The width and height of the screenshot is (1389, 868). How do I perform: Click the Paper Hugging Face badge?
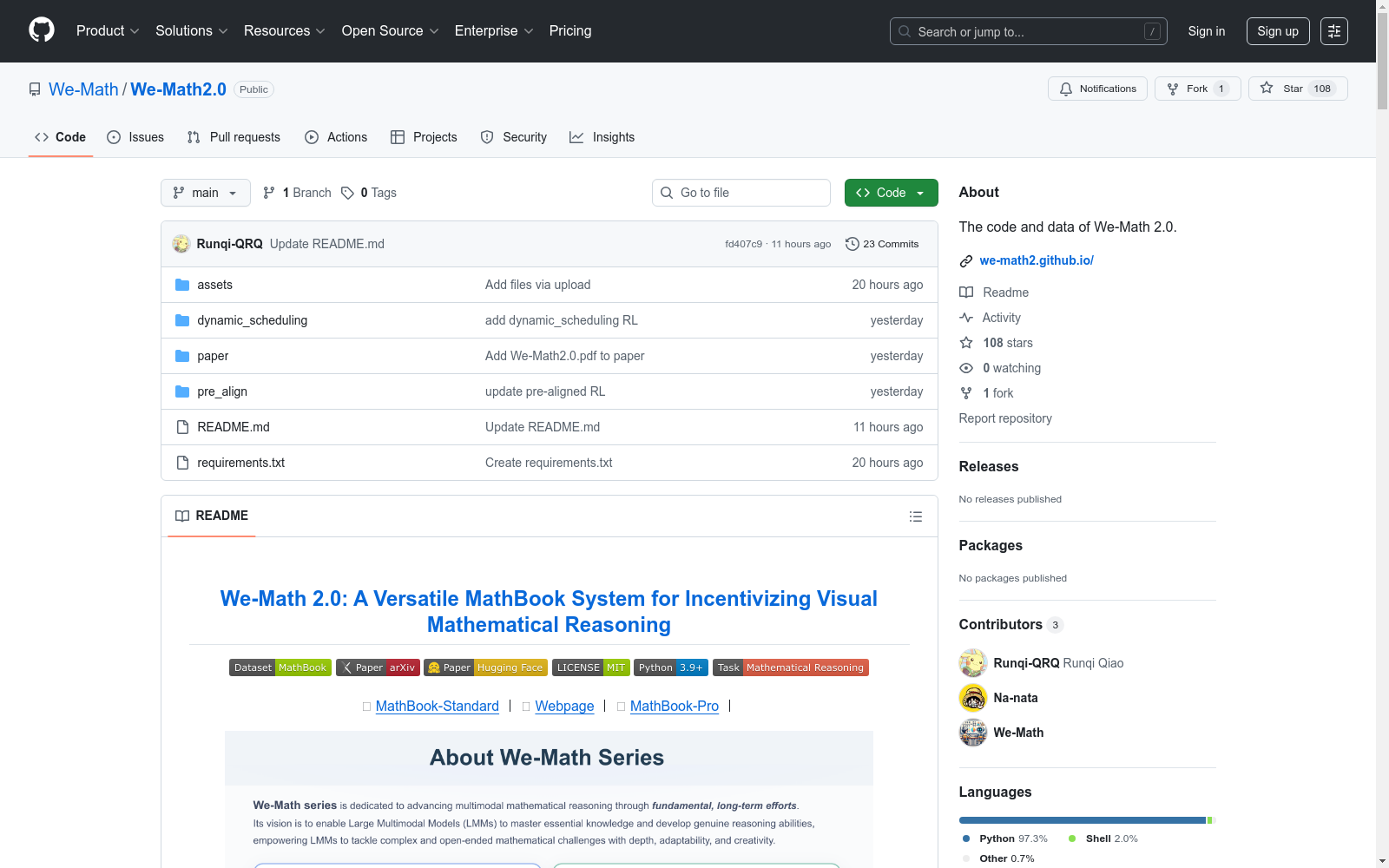point(486,667)
